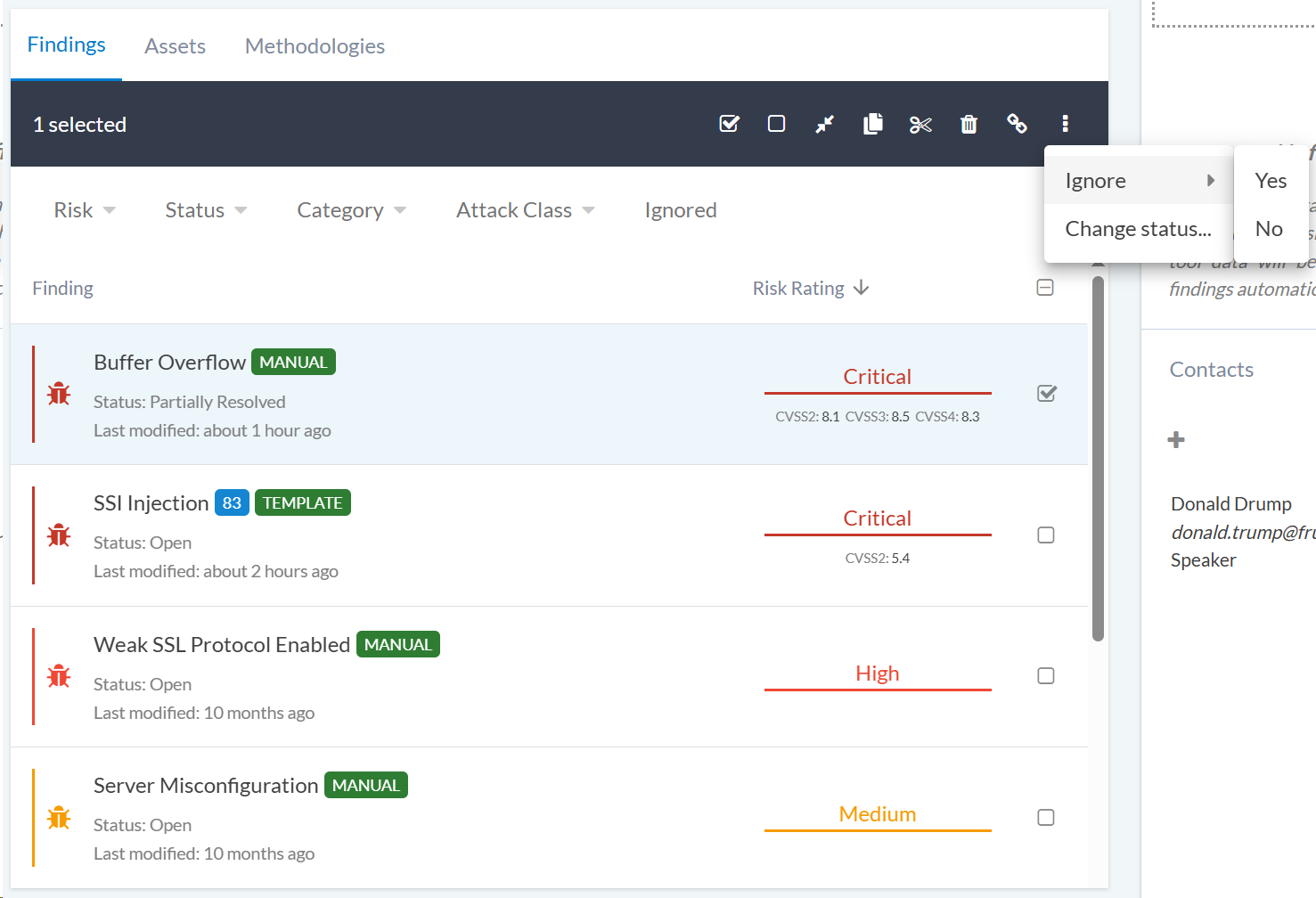1316x898 pixels.
Task: Click the link findings chain icon
Action: (1017, 124)
